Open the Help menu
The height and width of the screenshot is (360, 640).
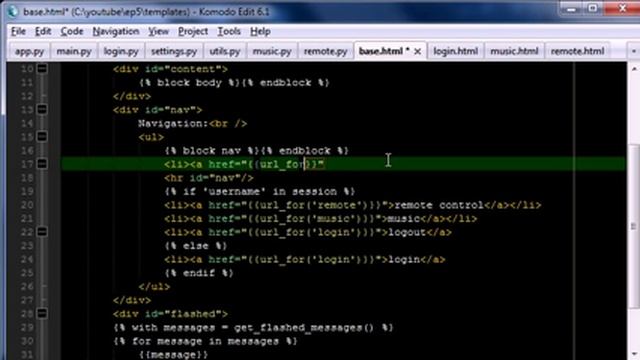[x=260, y=31]
